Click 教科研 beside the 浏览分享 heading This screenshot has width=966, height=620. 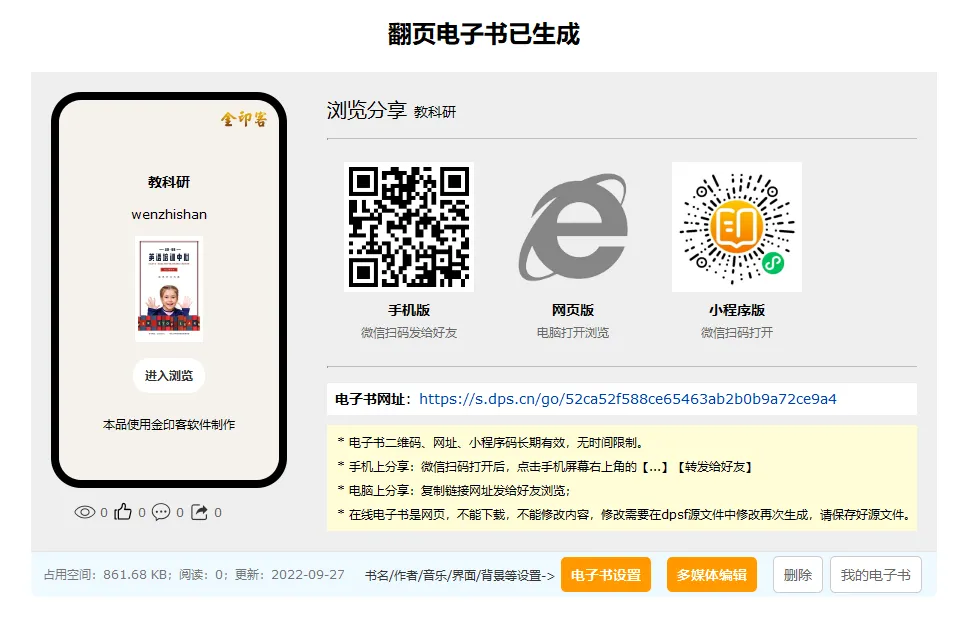click(435, 112)
